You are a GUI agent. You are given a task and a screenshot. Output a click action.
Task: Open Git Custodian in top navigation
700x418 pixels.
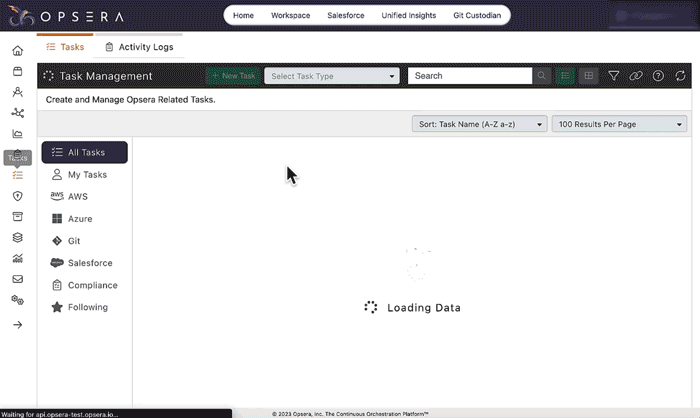(x=477, y=15)
